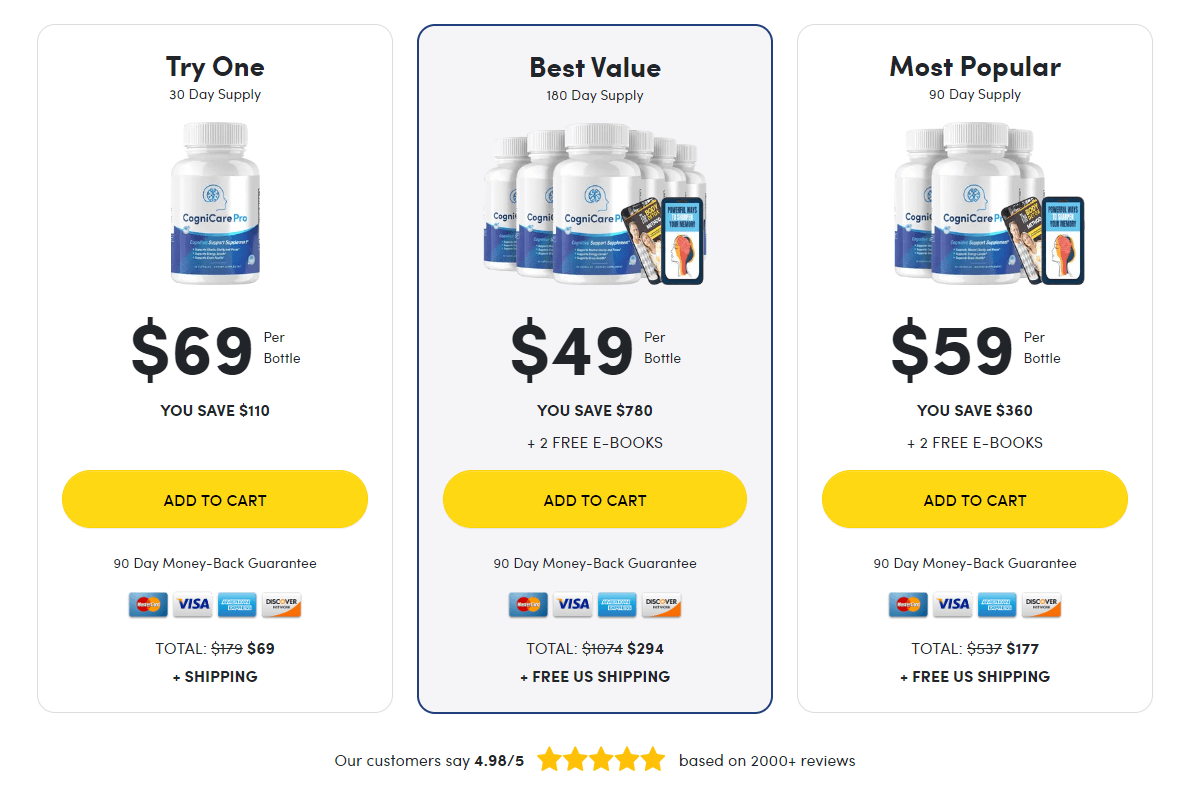Click Add to Cart for 90 Day Supply
The width and height of the screenshot is (1188, 786).
click(975, 499)
